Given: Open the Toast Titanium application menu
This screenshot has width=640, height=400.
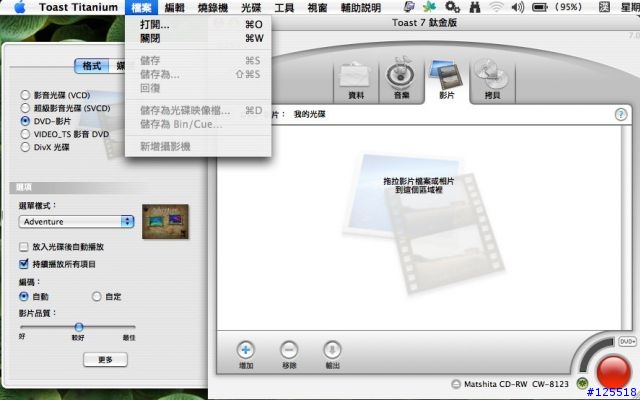Looking at the screenshot, I should pyautogui.click(x=78, y=7).
